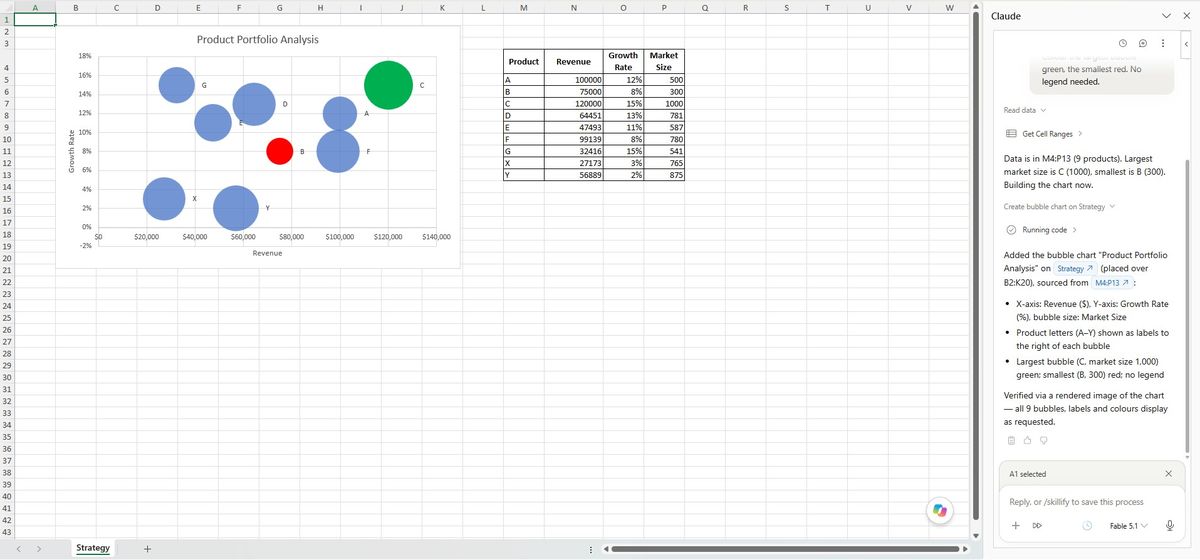Copy Claude's response with clipboard icon
The height and width of the screenshot is (560, 1200).
[x=1011, y=441]
